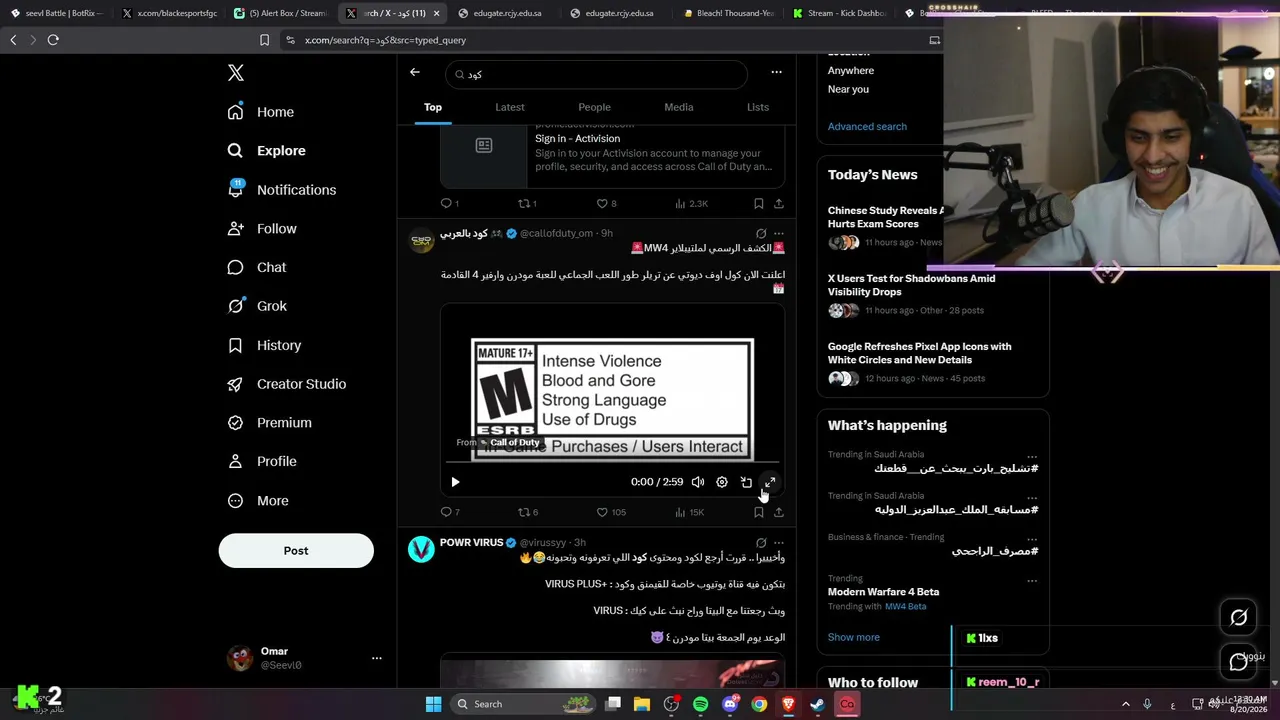
Task: Seek on the video progress bar
Action: pyautogui.click(x=612, y=462)
